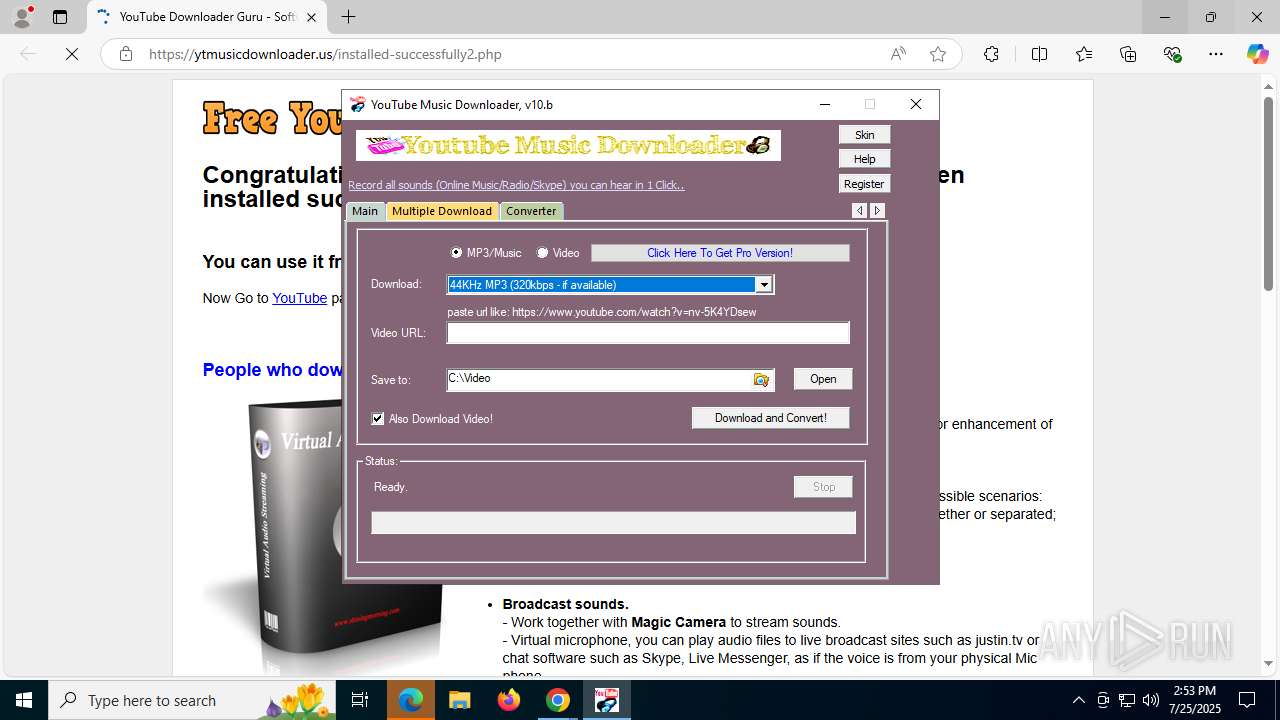Open the Copilot sidebar icon
1280x720 pixels.
[x=1257, y=54]
